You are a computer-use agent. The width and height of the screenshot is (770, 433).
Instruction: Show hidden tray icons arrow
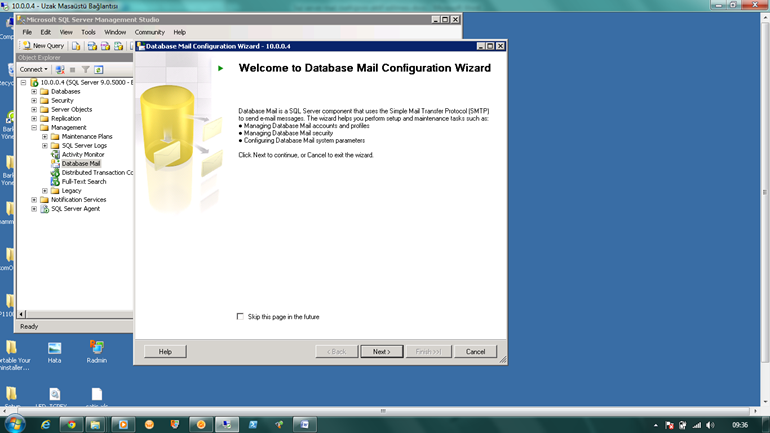point(656,425)
